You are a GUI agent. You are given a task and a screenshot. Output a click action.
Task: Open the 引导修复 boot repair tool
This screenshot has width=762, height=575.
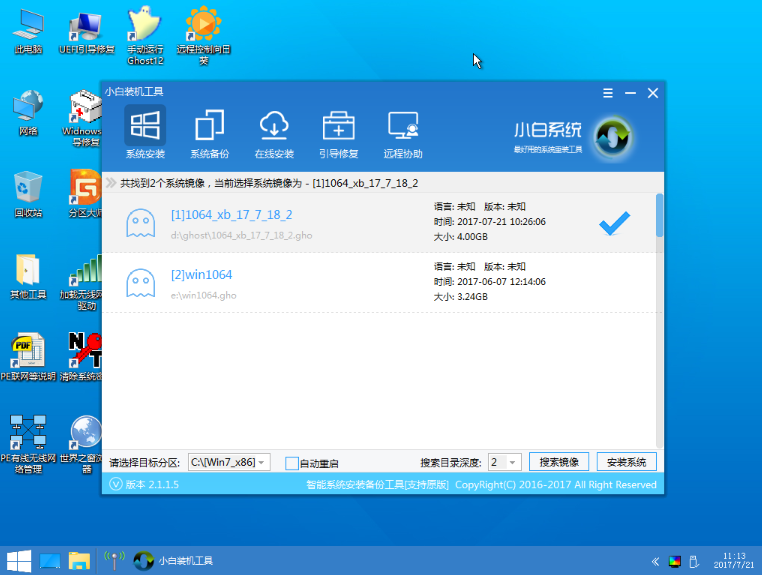(339, 132)
